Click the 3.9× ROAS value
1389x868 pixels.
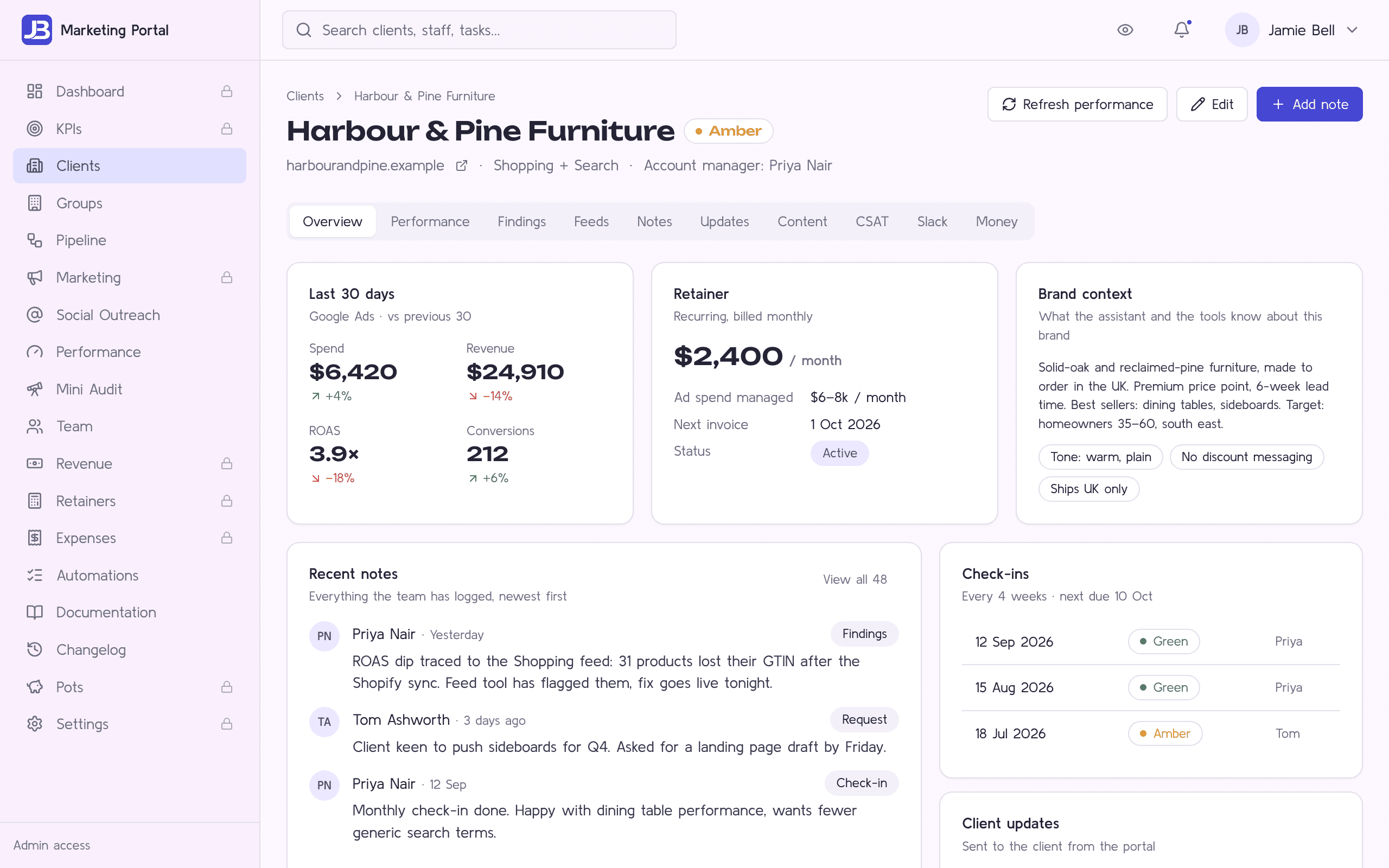334,454
